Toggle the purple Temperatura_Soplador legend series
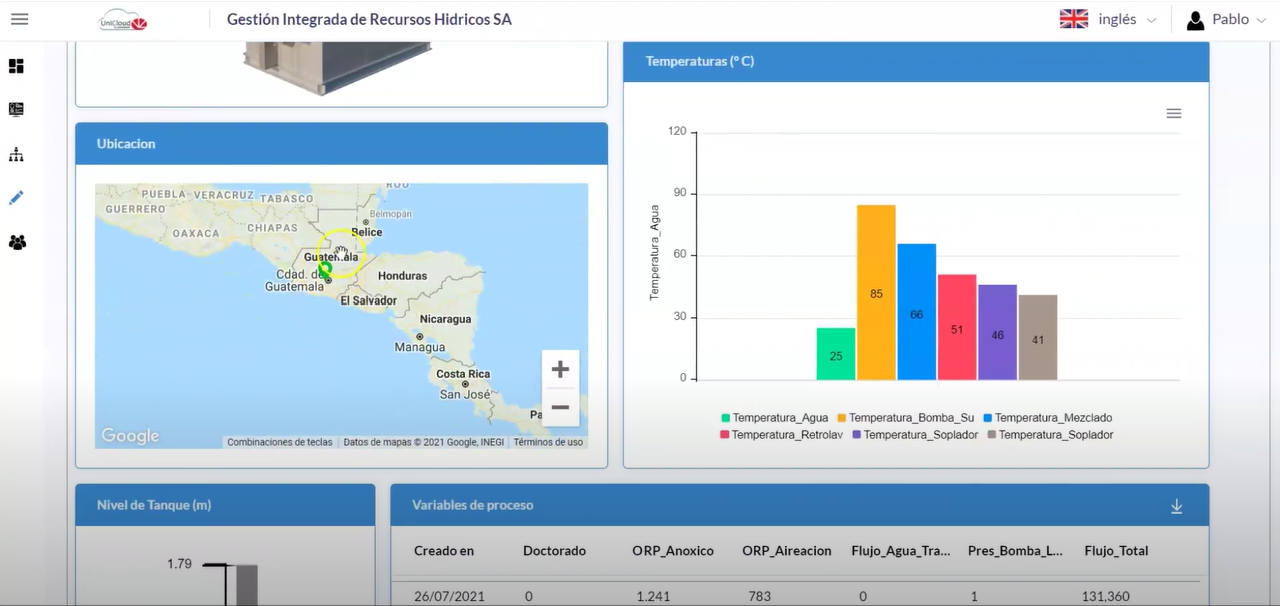Screen dimensions: 1280x606 click(x=915, y=435)
